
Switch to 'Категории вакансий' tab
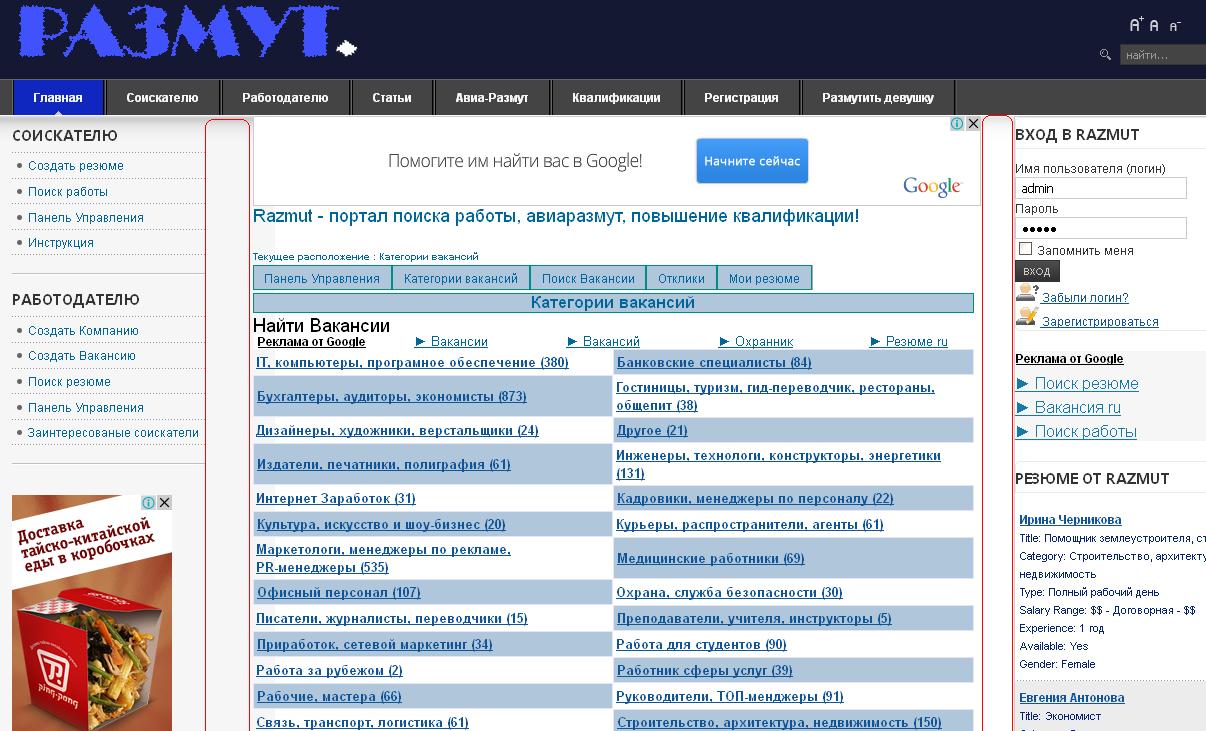coord(461,278)
